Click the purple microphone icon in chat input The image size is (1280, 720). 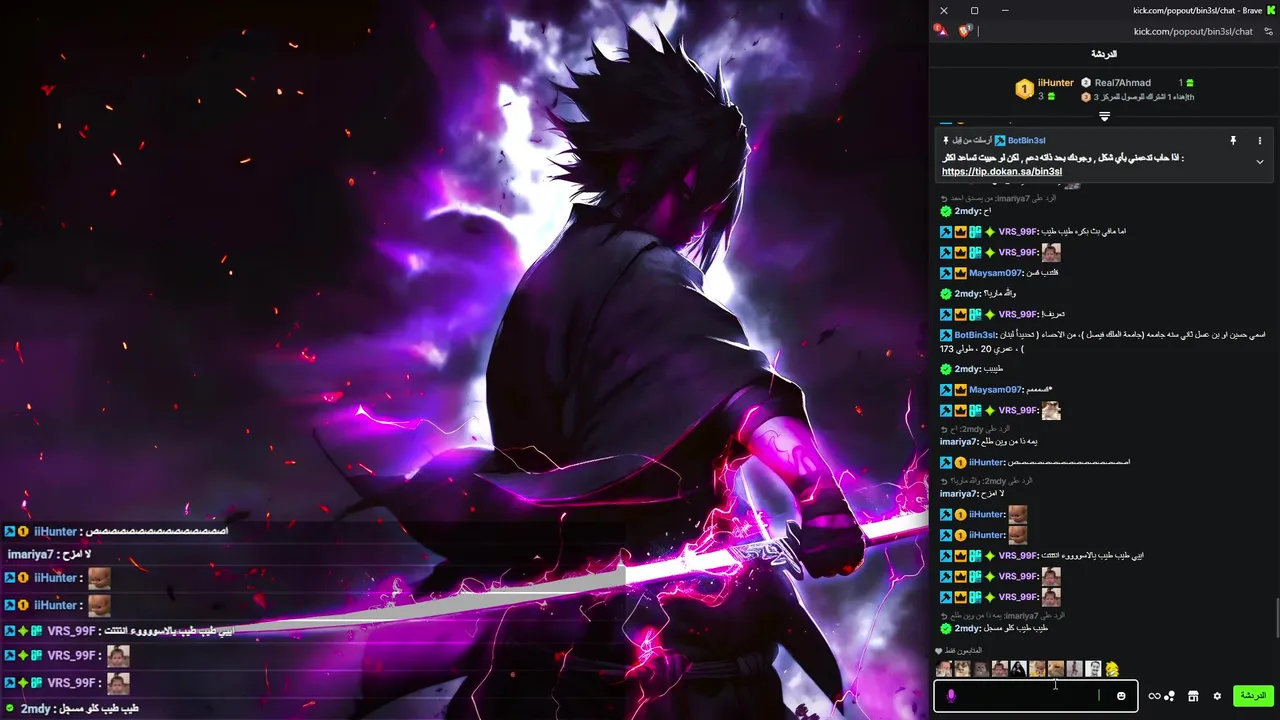951,696
